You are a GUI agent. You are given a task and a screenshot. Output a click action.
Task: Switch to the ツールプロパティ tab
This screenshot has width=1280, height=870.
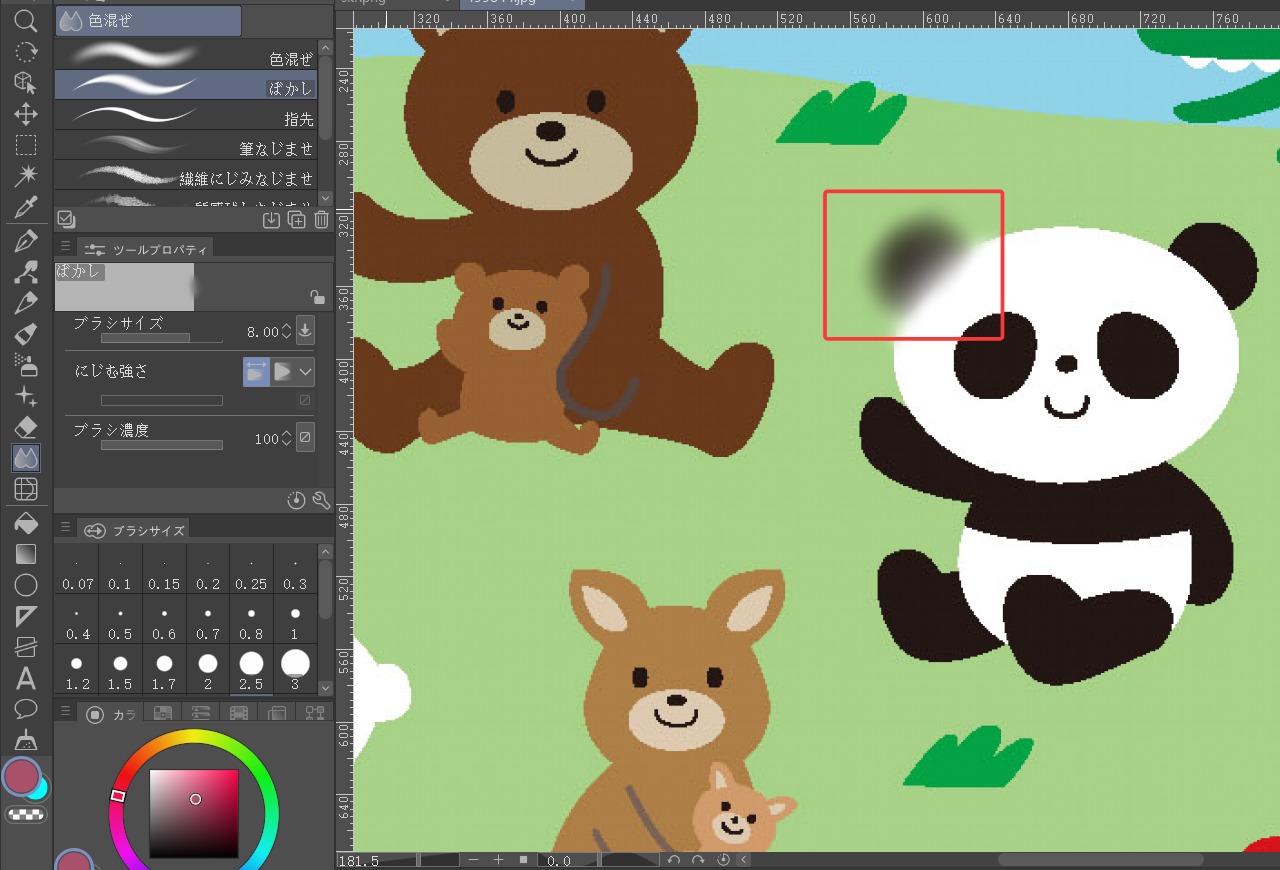pos(146,249)
